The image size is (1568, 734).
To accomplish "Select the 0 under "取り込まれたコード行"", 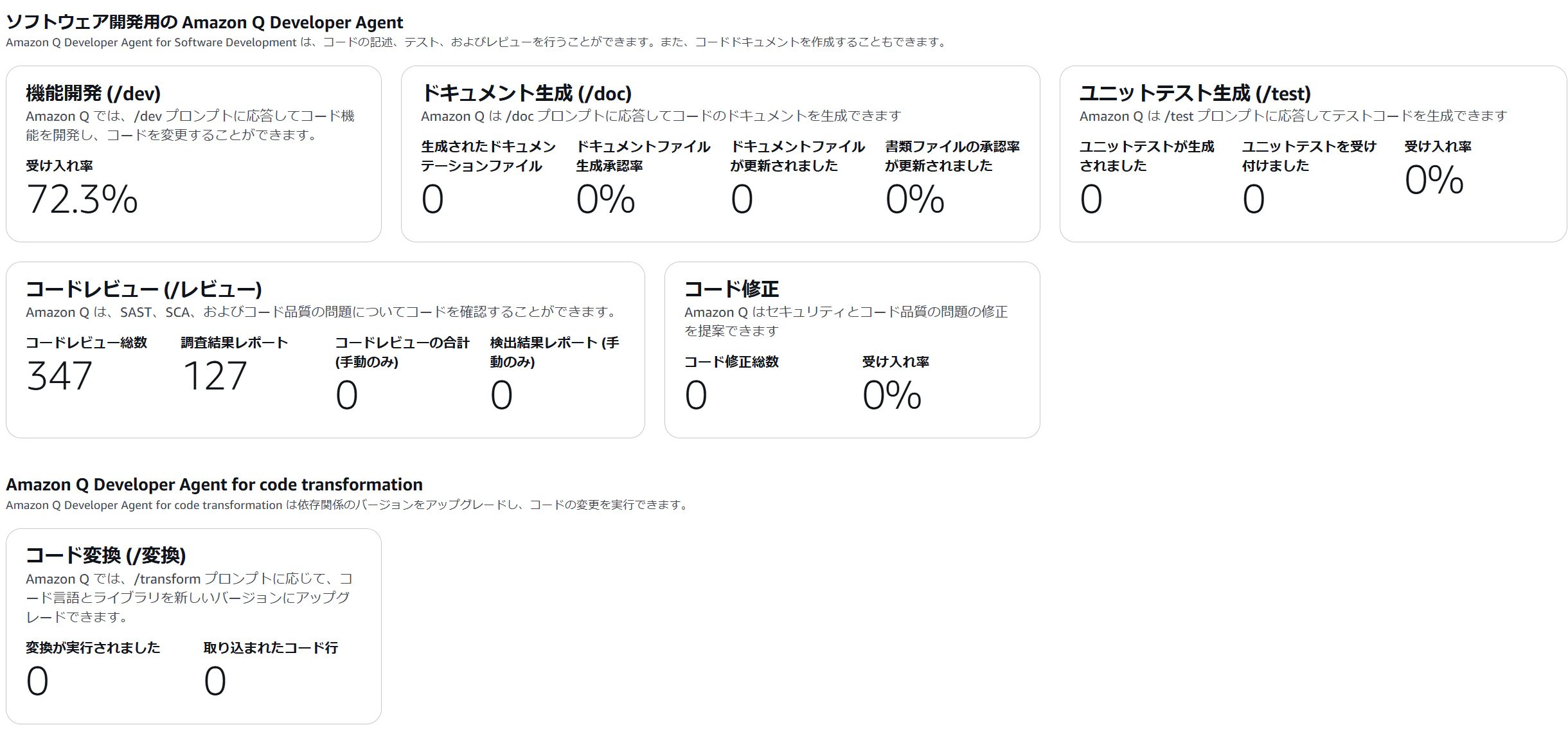I will point(215,681).
